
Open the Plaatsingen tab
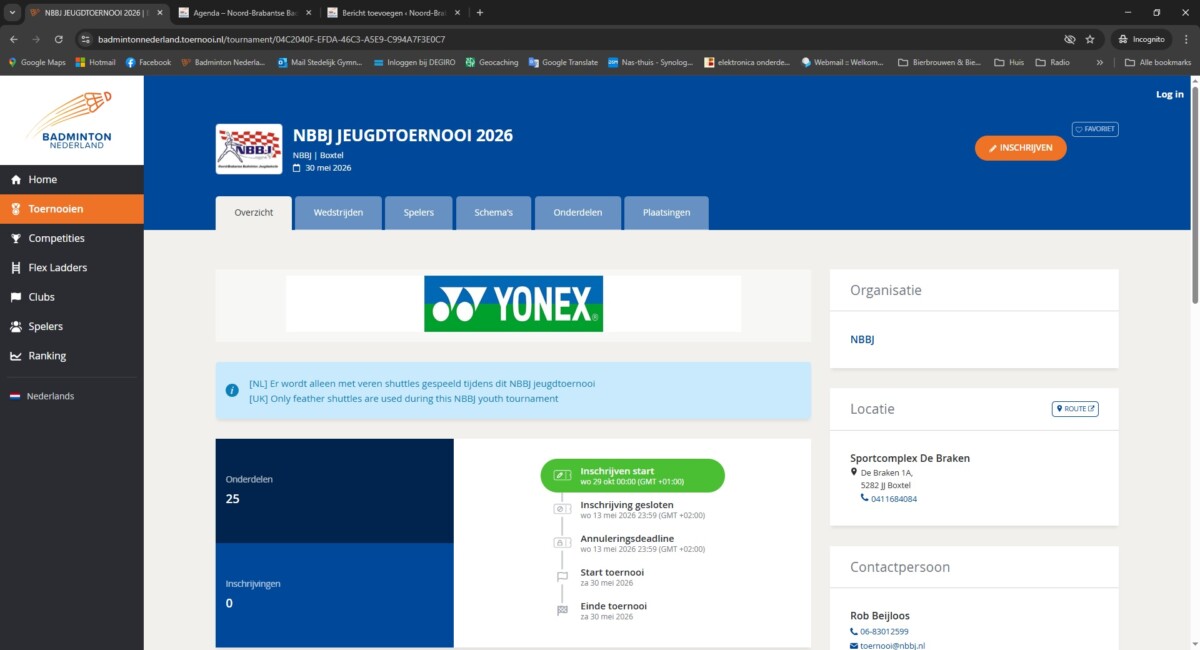coord(666,213)
